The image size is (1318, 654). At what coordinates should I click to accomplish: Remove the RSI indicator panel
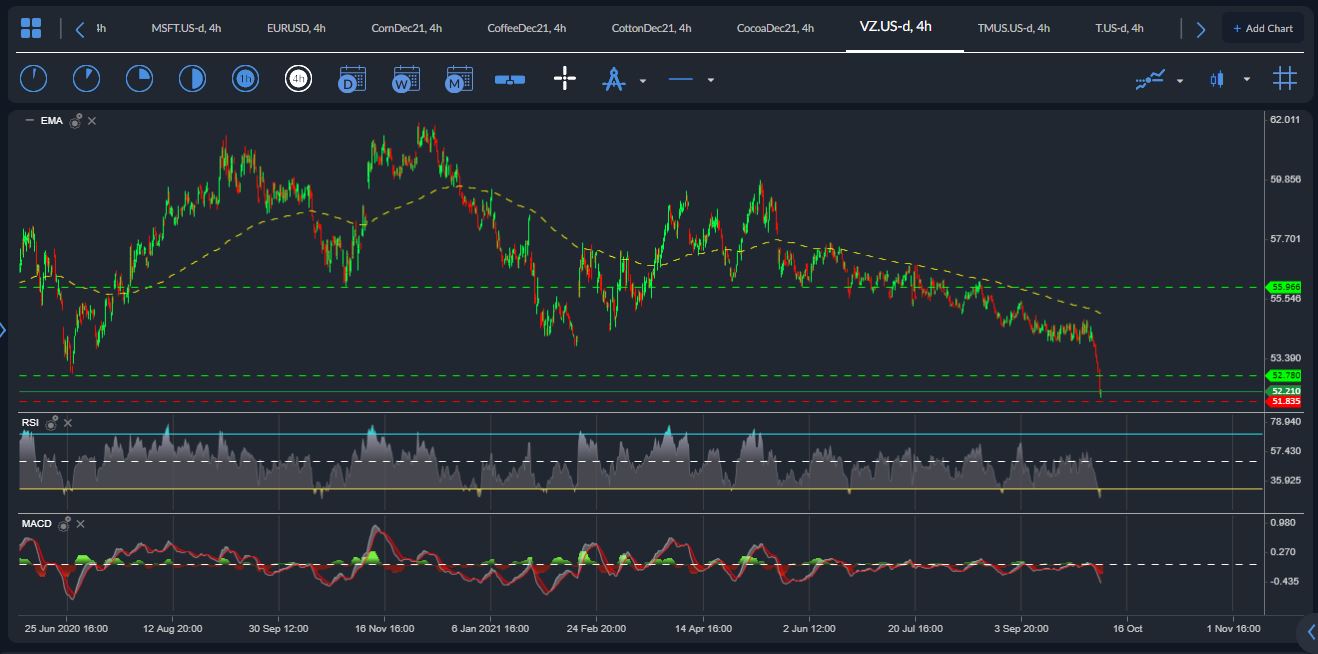pos(68,423)
